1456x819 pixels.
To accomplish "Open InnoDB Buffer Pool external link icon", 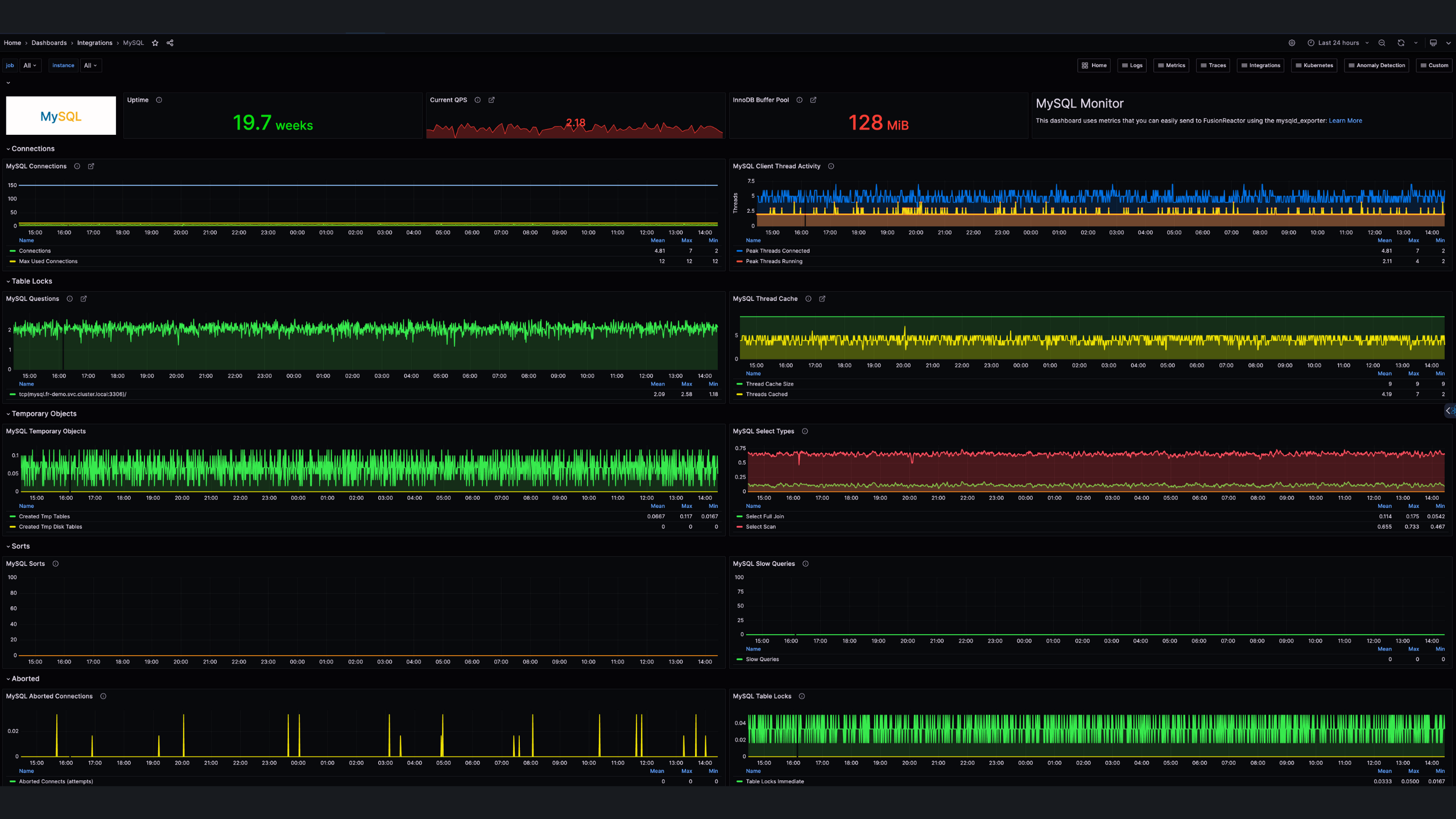I will click(813, 100).
